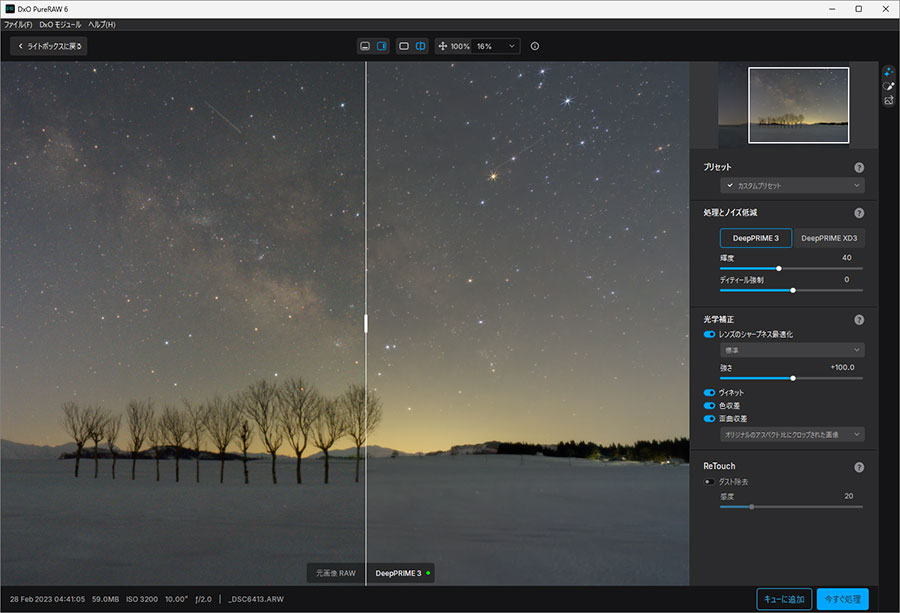
Task: Click the pan/move tool icon
Action: tap(444, 45)
